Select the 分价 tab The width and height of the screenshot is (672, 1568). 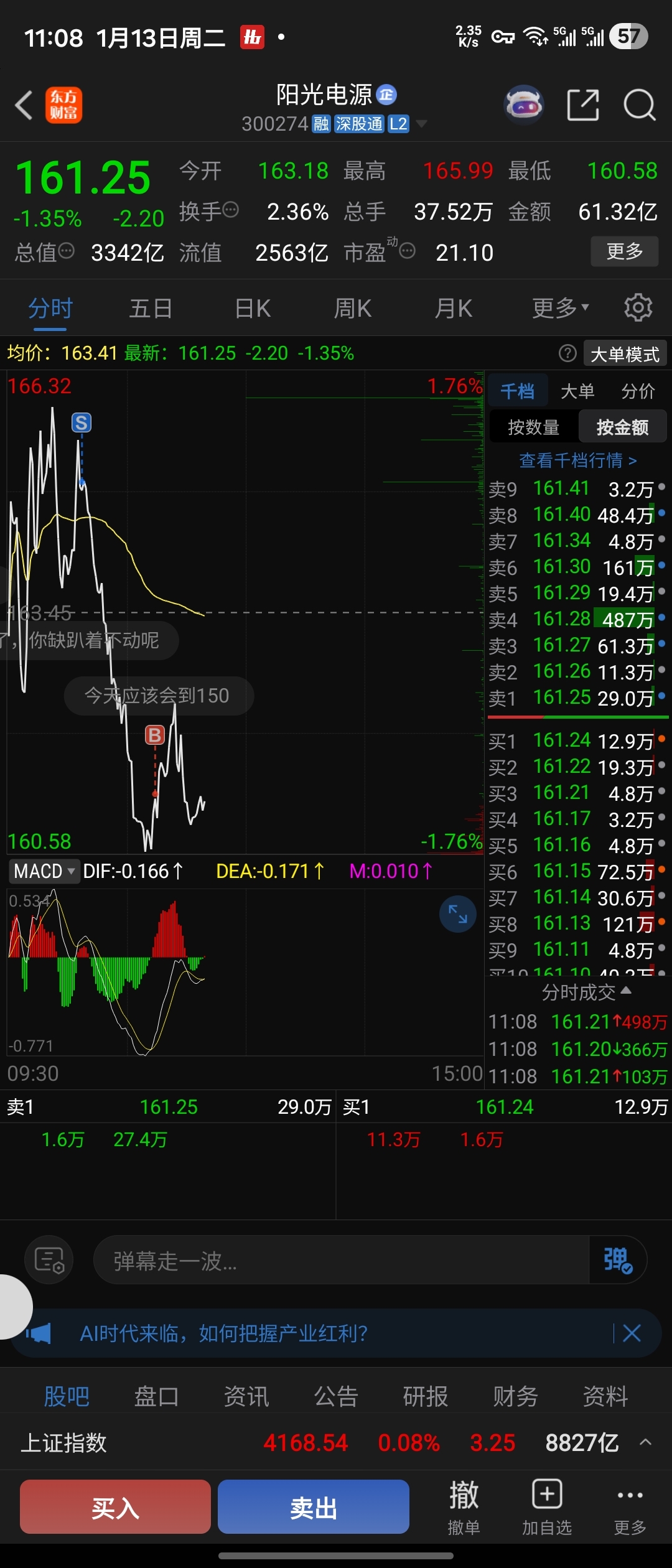tap(638, 391)
